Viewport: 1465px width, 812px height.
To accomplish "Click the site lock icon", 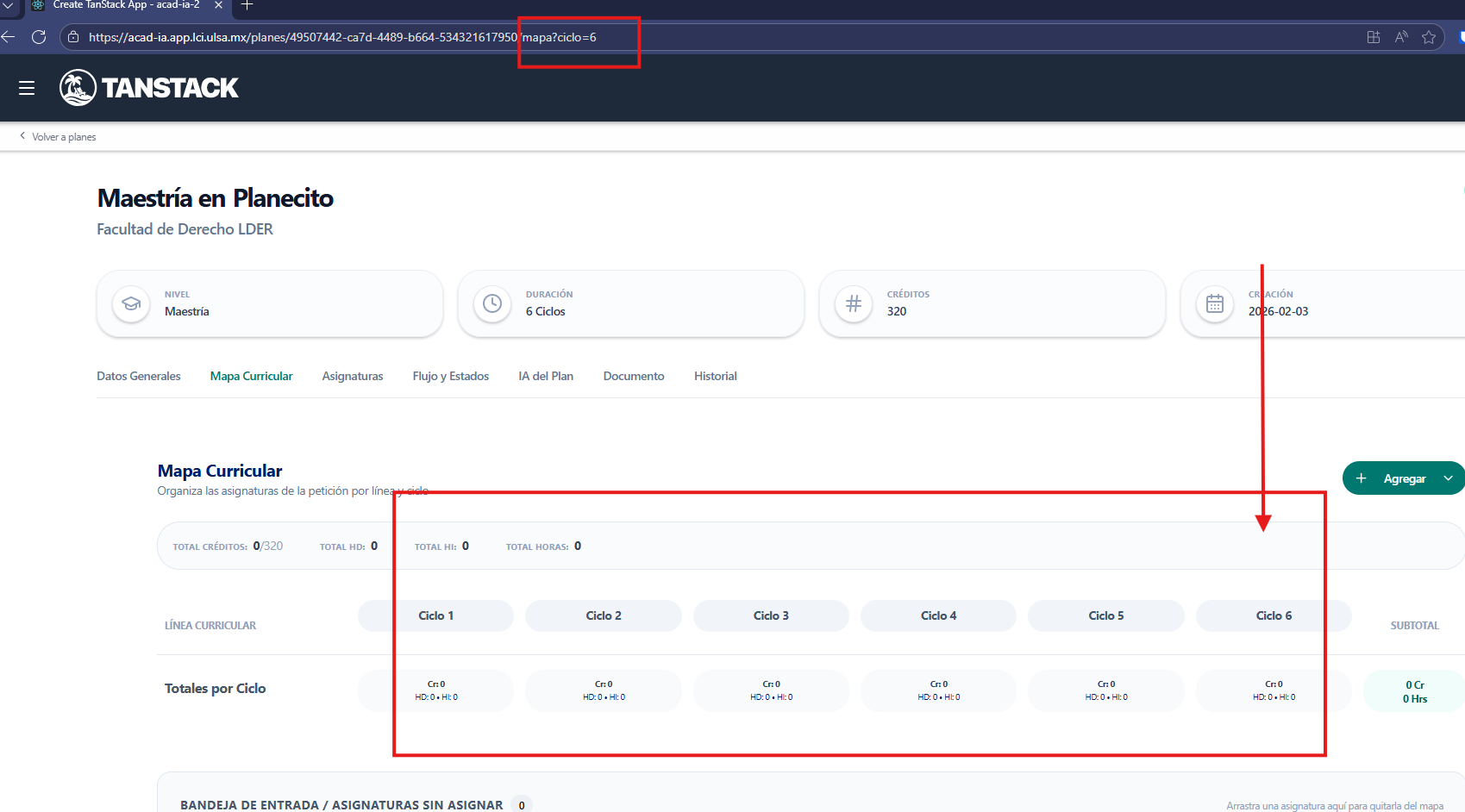I will 73,37.
